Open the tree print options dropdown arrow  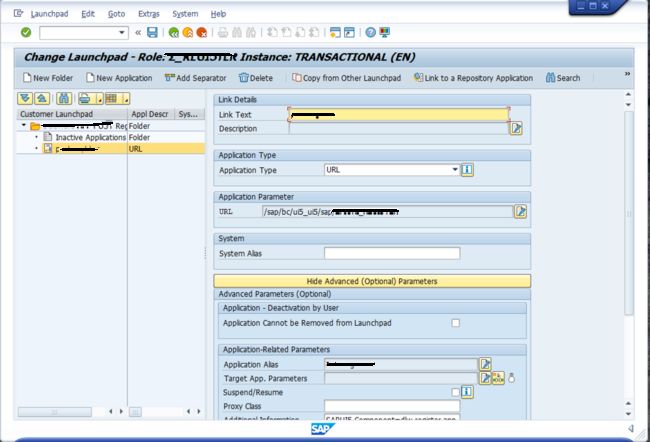pos(99,99)
